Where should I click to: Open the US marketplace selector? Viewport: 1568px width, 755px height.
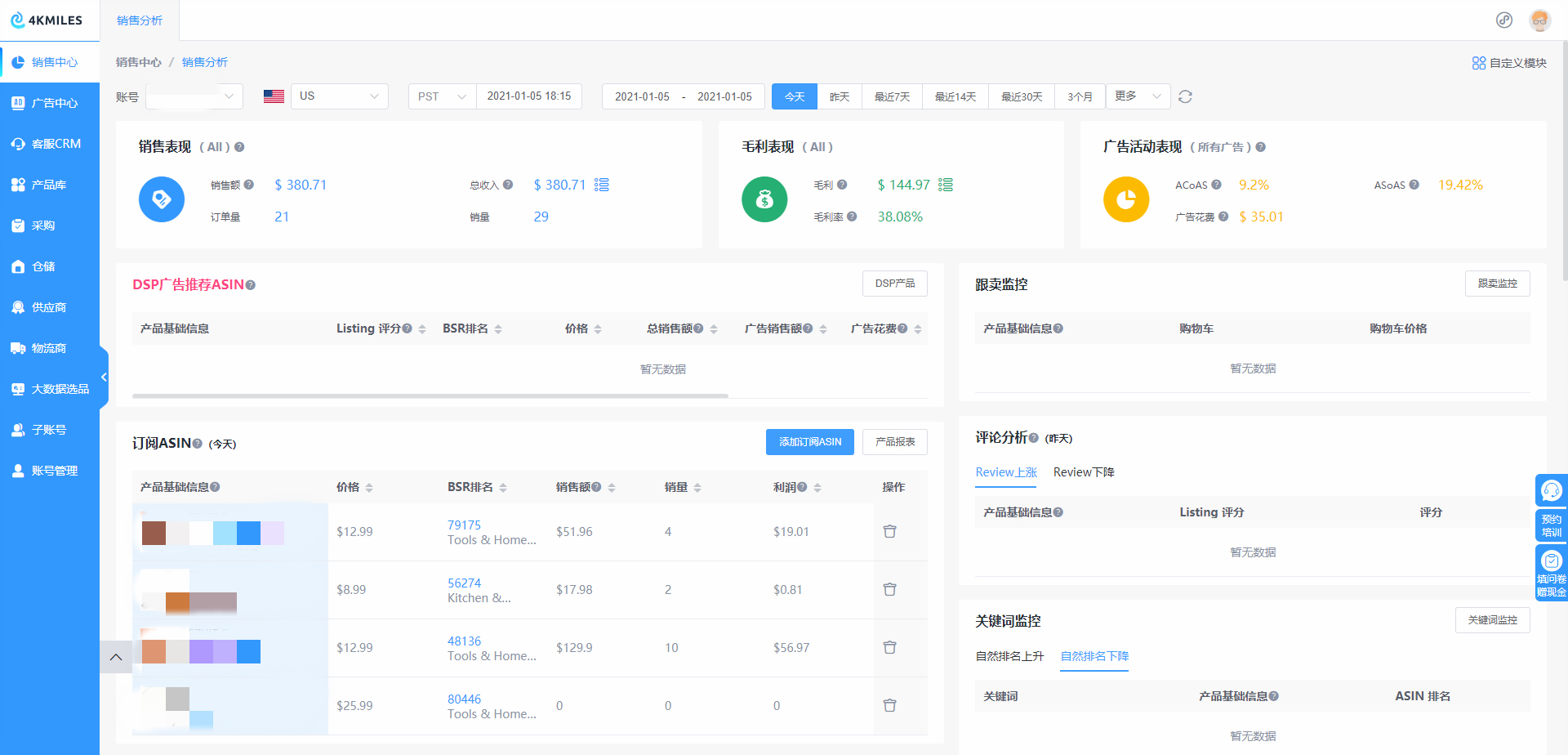click(x=339, y=96)
